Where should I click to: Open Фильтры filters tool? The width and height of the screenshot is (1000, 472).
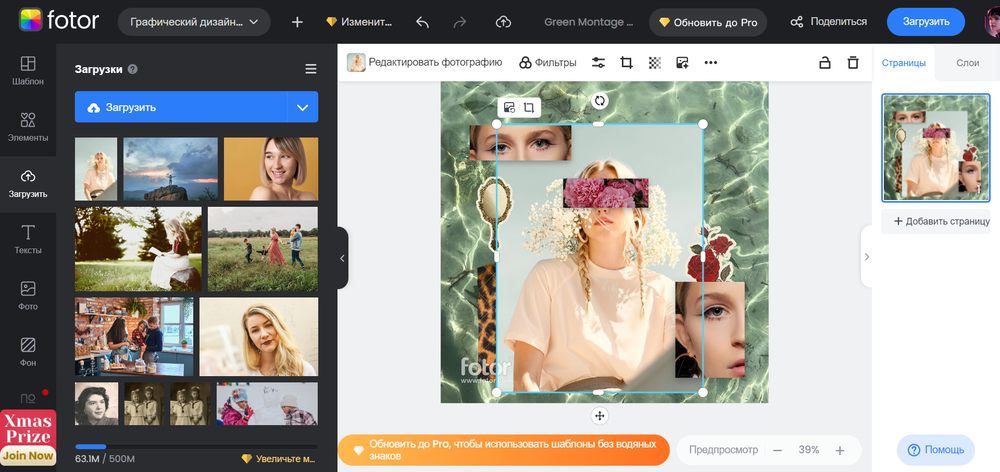pyautogui.click(x=547, y=62)
